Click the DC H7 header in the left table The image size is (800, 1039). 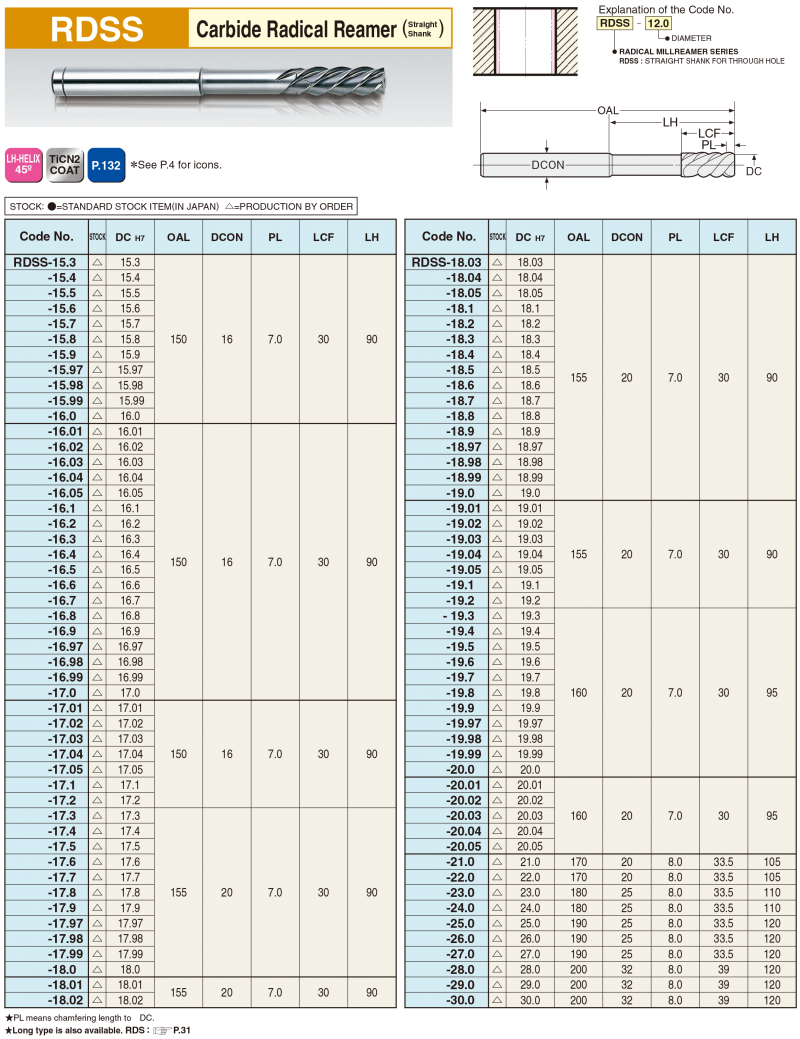tap(130, 237)
